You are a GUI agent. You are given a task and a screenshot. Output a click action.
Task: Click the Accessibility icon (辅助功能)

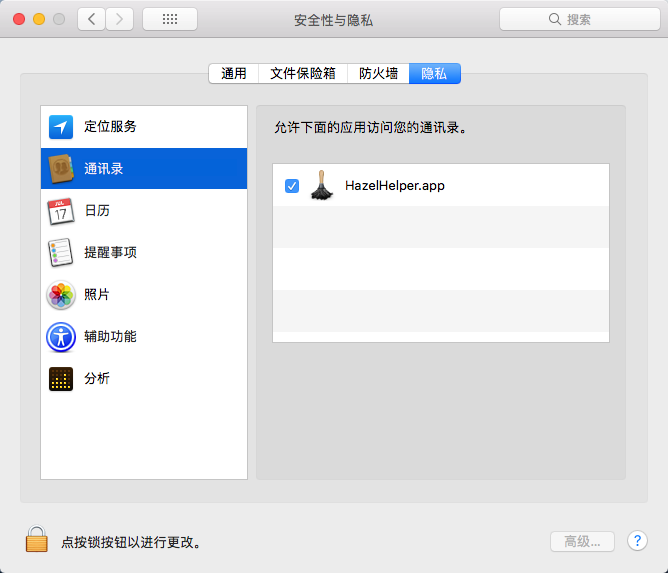61,337
